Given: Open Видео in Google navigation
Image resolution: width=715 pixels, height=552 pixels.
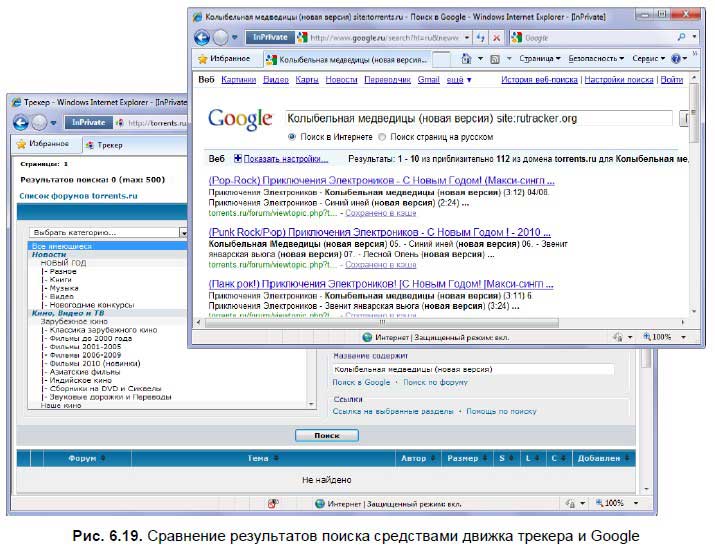Looking at the screenshot, I should [276, 80].
